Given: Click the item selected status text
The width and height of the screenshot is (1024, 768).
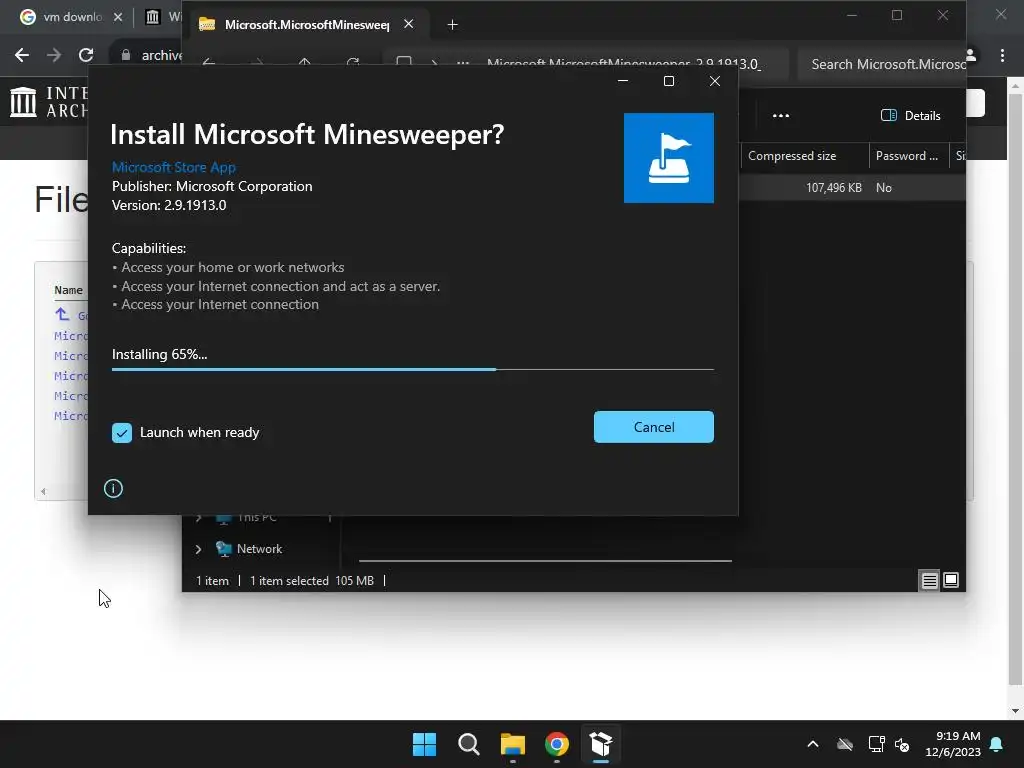Looking at the screenshot, I should click(289, 581).
